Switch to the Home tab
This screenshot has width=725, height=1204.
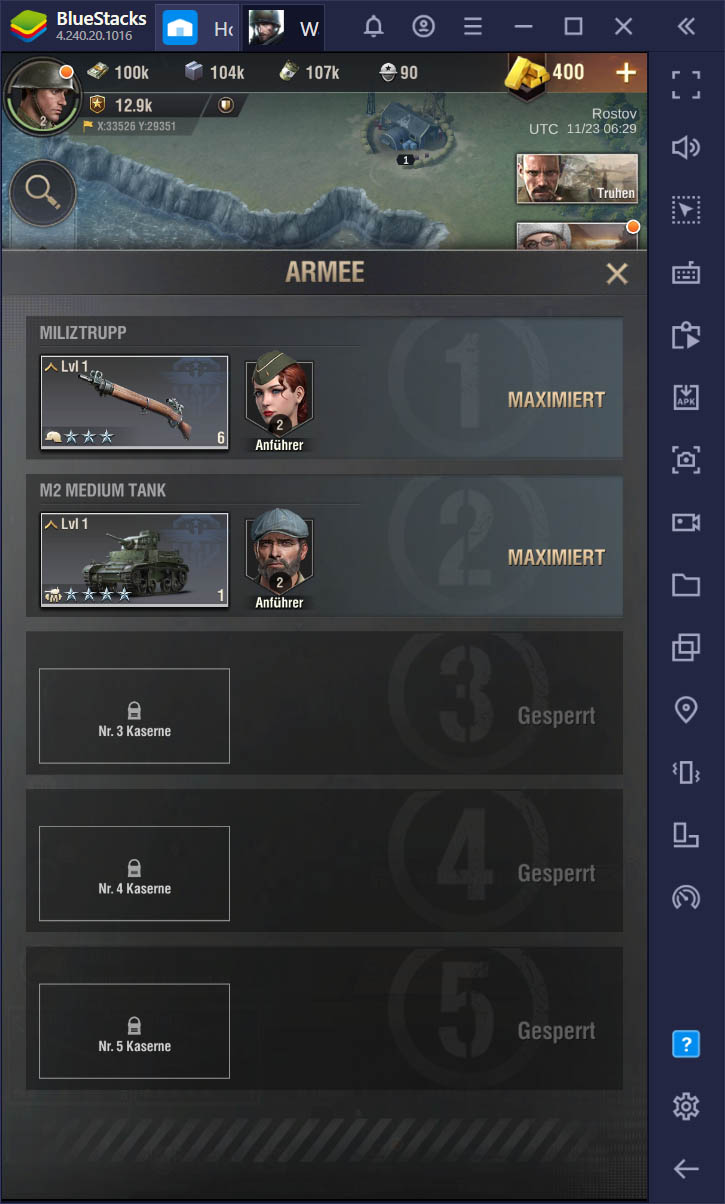[x=198, y=28]
